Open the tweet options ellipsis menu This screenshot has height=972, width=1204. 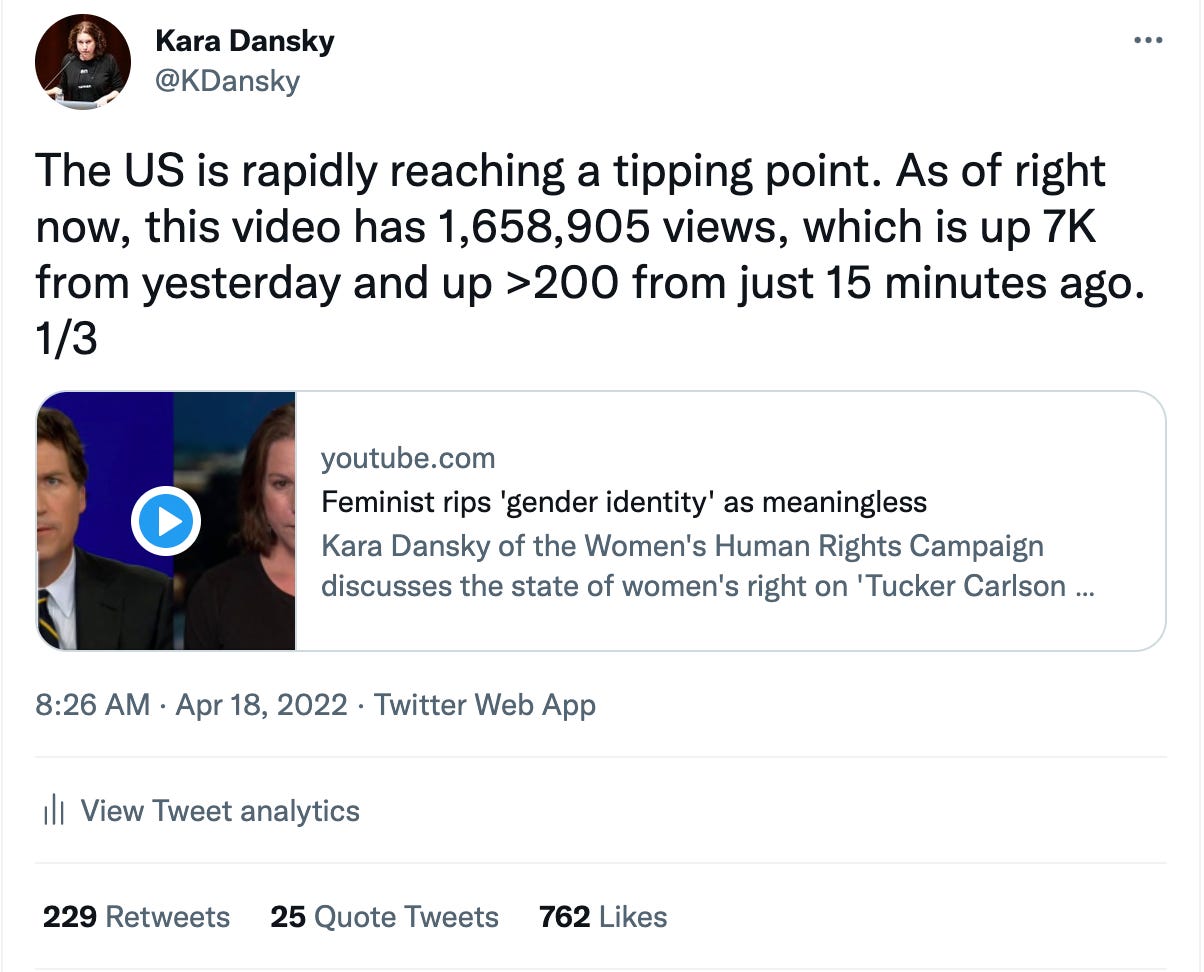coord(1150,38)
